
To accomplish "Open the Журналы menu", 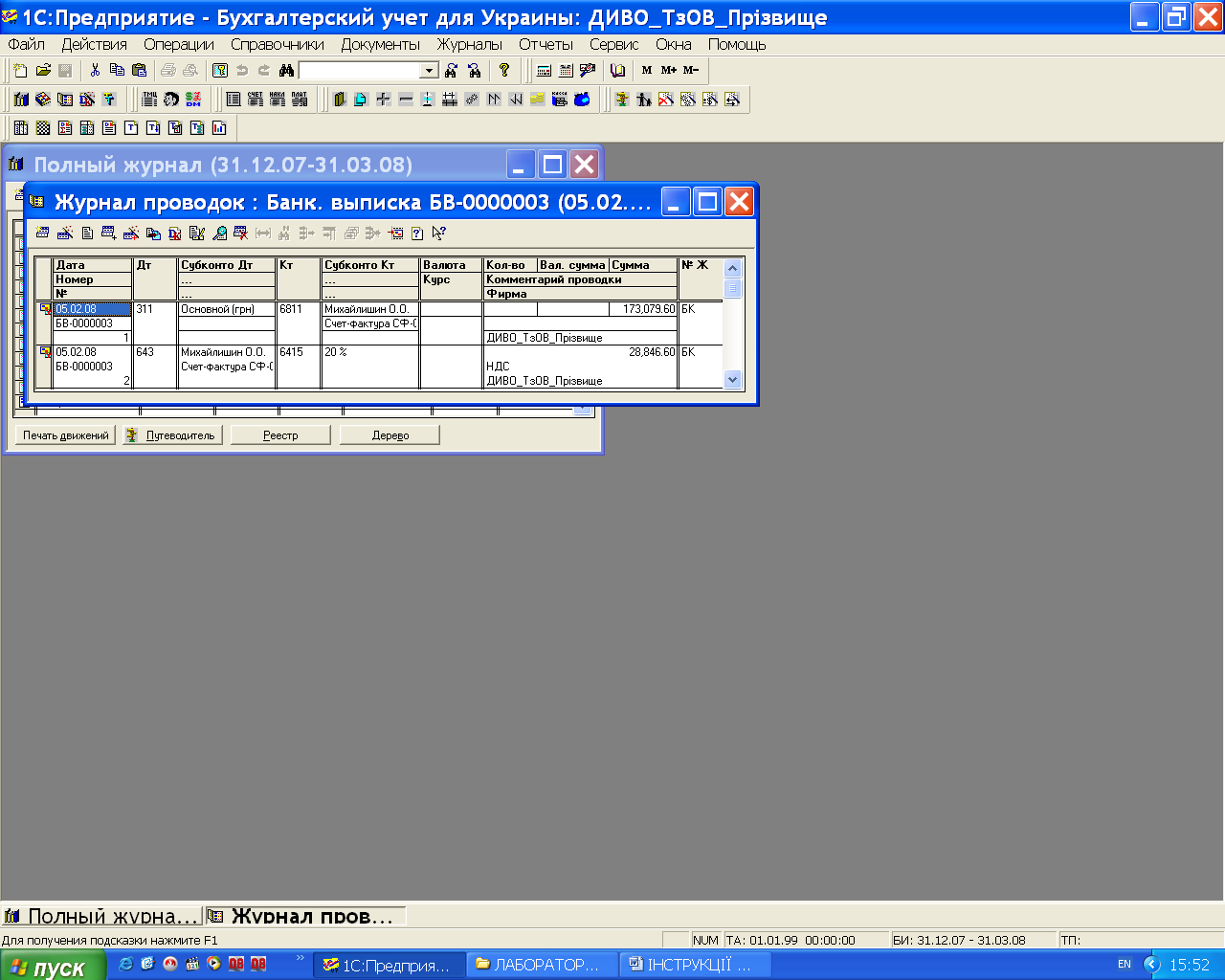I will click(x=470, y=44).
